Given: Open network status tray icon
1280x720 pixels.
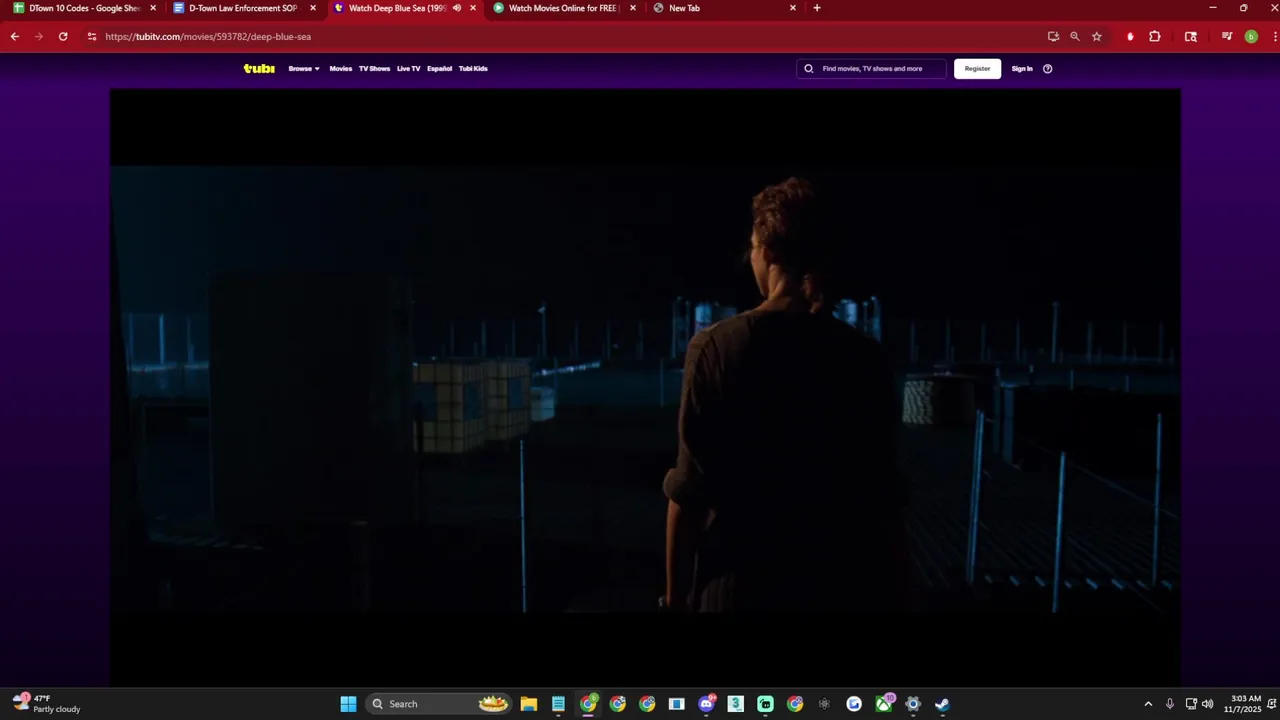Looking at the screenshot, I should [x=1191, y=704].
